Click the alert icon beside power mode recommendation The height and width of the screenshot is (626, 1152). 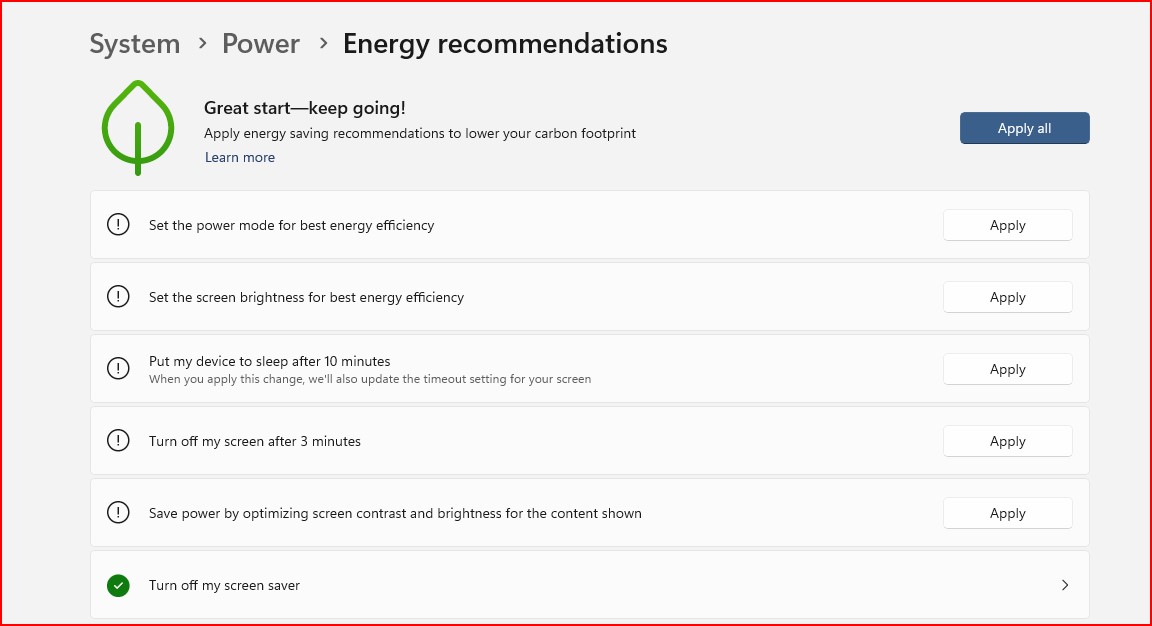pyautogui.click(x=118, y=225)
